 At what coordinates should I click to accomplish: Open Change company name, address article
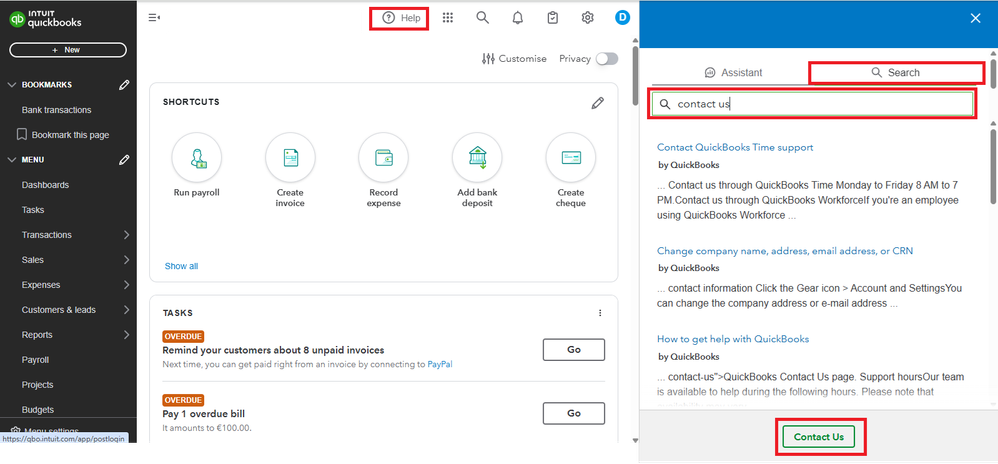[x=785, y=251]
